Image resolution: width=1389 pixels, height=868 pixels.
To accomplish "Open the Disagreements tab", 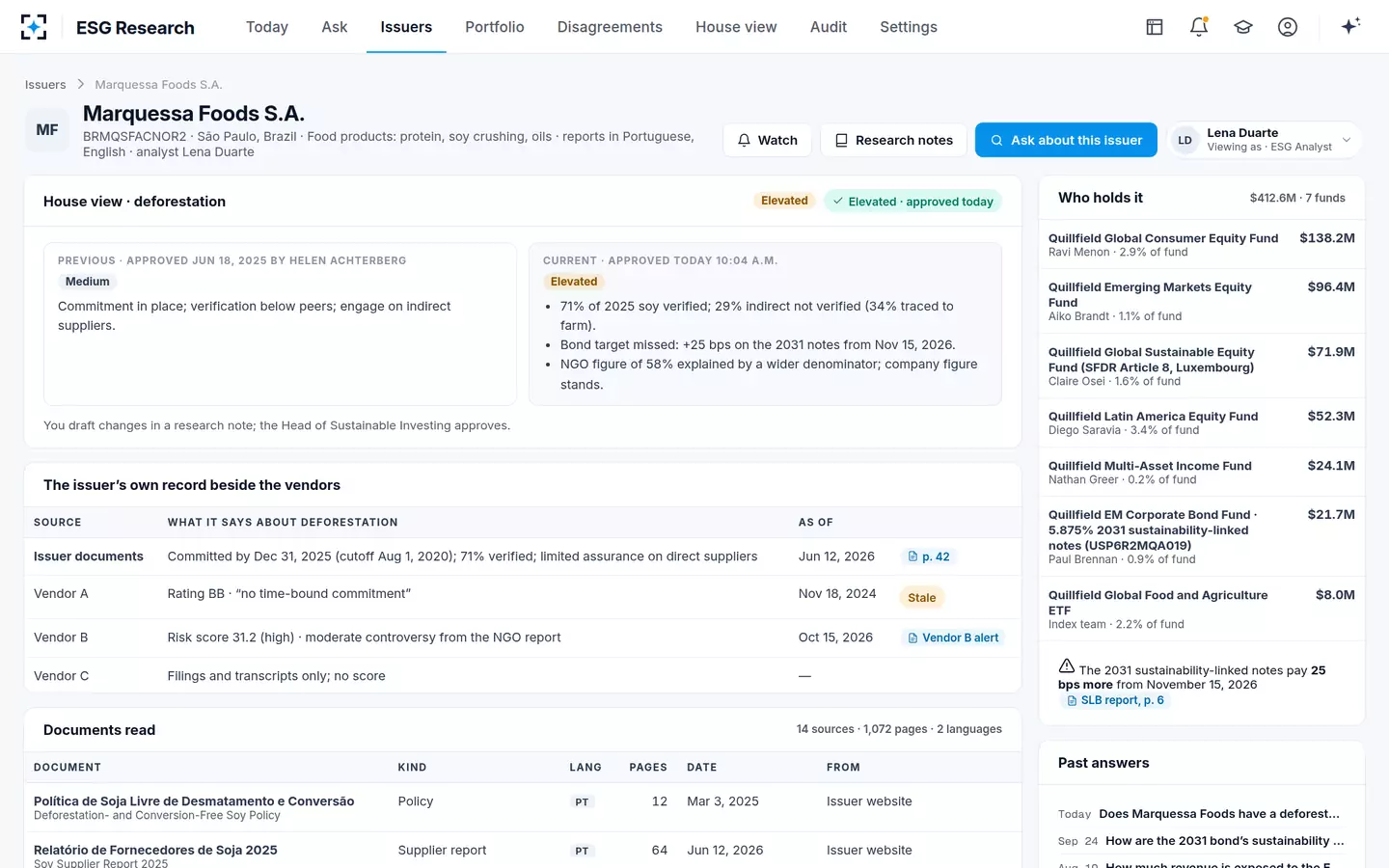I will pyautogui.click(x=610, y=27).
